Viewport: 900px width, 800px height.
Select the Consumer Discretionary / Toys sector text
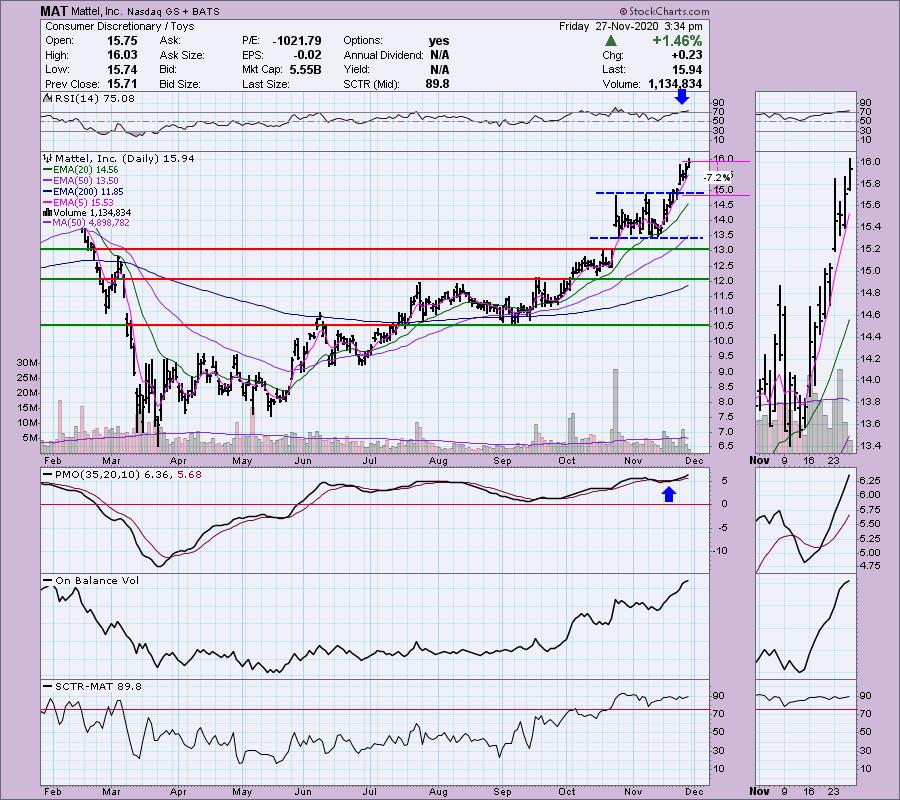click(x=119, y=26)
